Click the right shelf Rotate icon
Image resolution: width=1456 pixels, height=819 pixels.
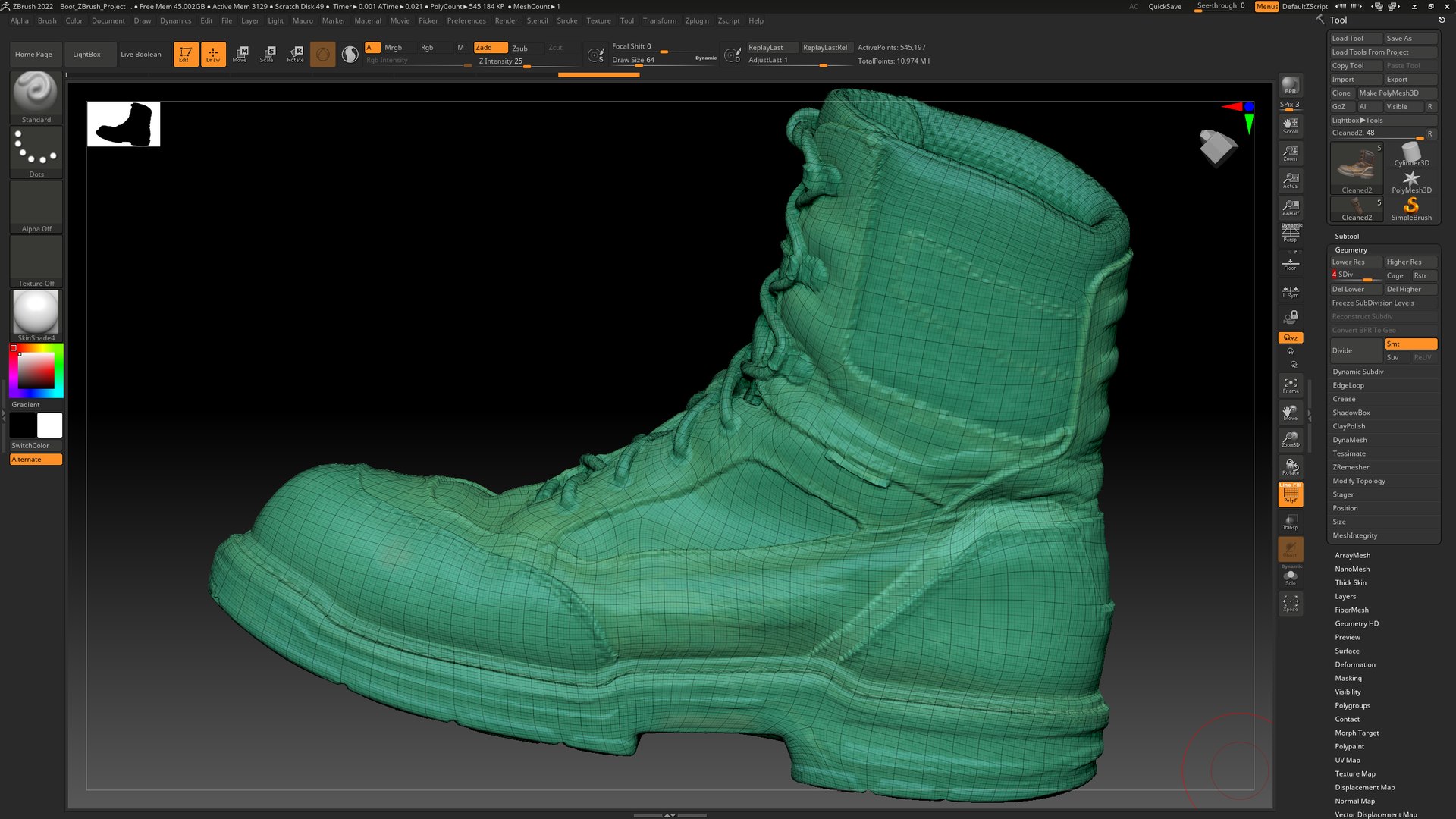coord(1290,467)
